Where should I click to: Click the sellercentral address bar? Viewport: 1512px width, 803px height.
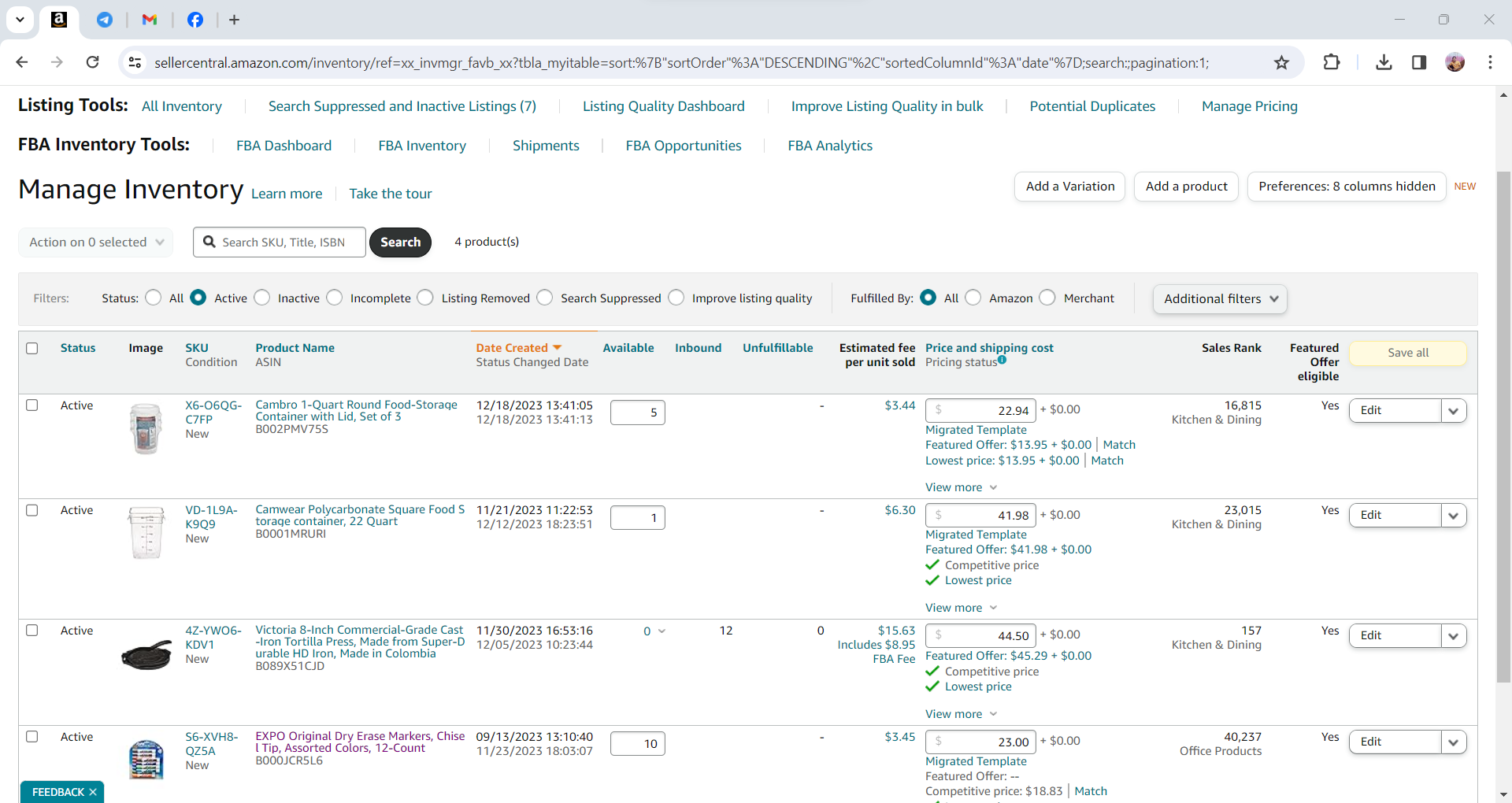pyautogui.click(x=681, y=63)
